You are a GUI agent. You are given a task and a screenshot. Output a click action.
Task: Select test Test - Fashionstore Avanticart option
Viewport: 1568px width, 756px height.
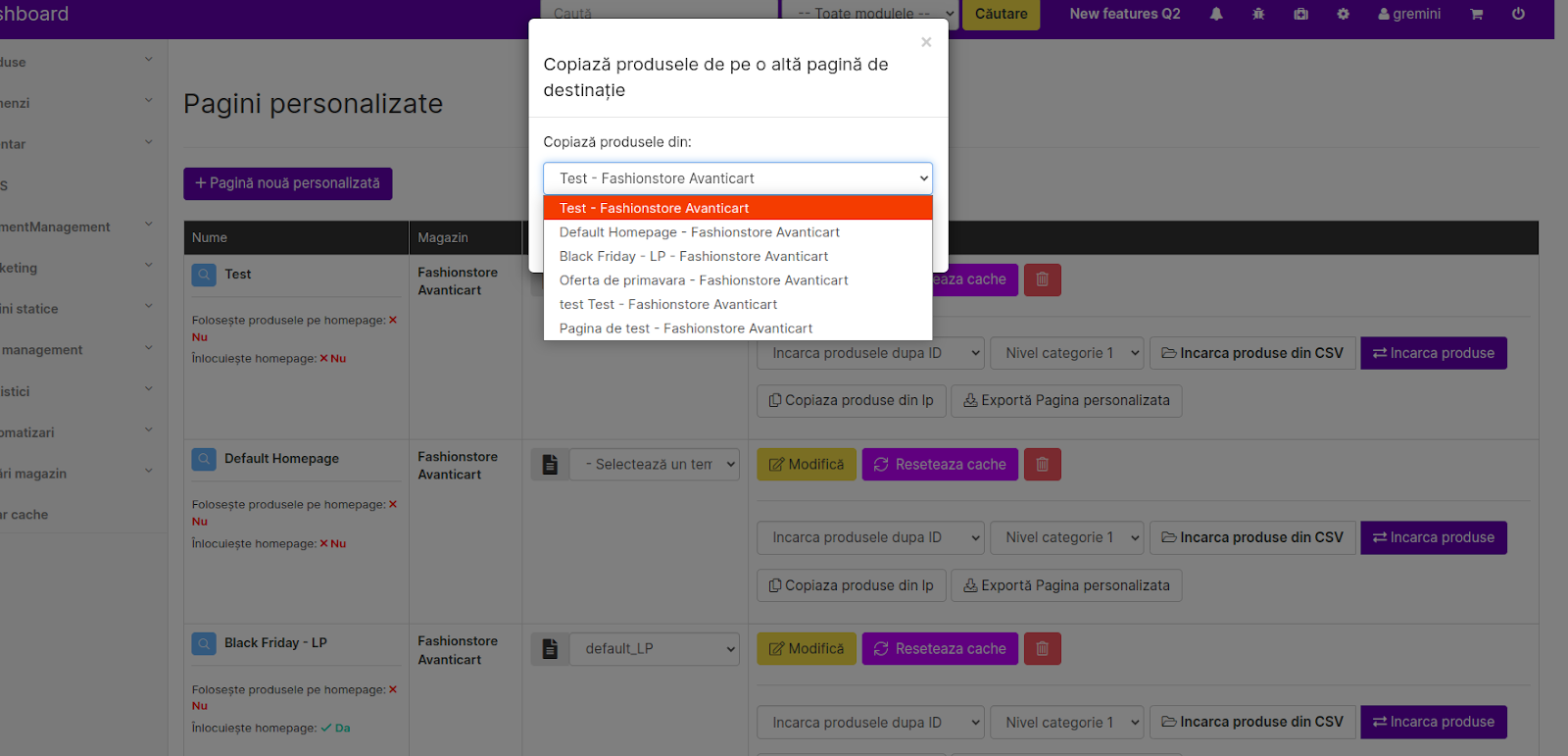pos(738,304)
